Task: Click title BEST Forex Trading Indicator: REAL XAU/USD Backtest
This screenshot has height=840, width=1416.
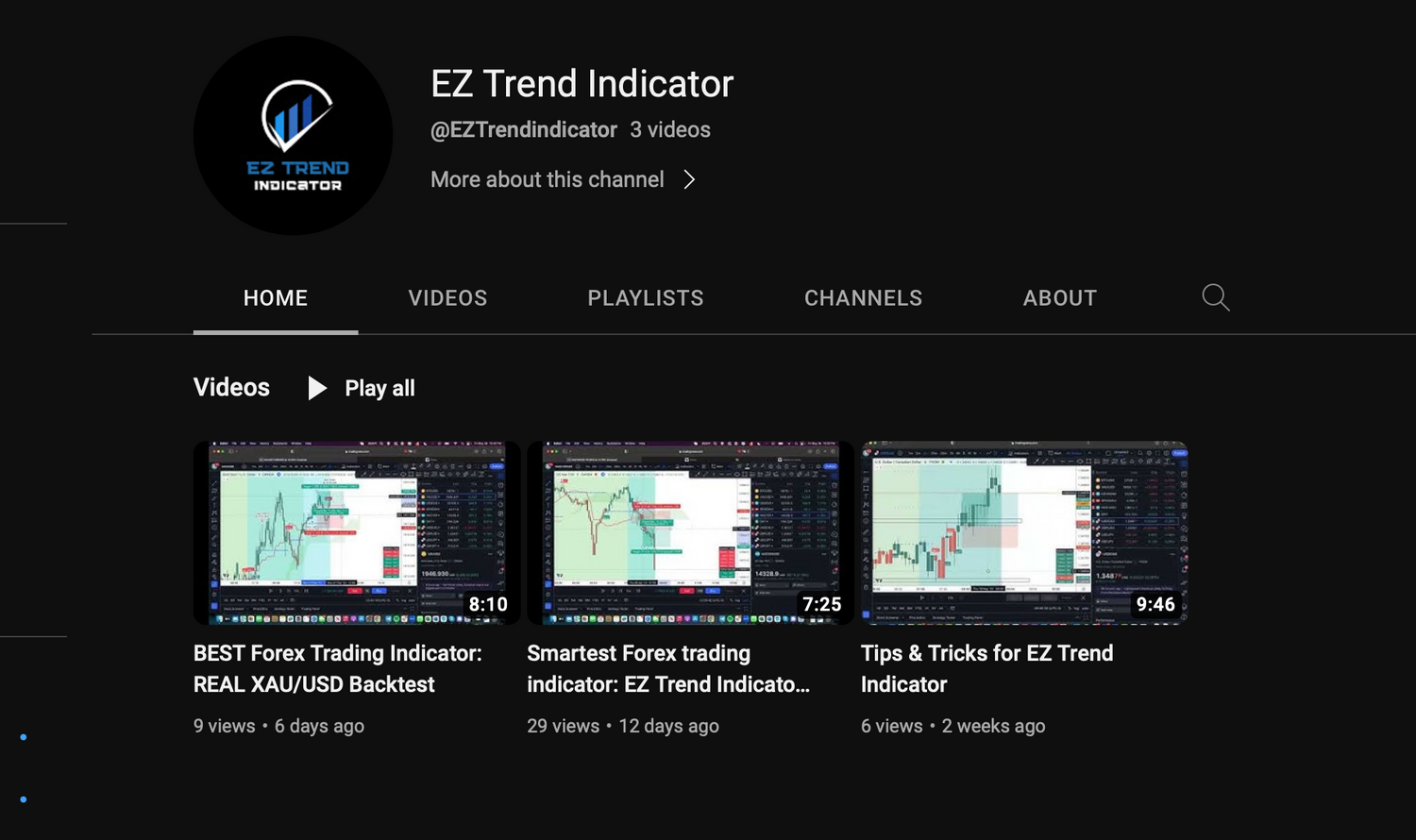Action: point(337,668)
